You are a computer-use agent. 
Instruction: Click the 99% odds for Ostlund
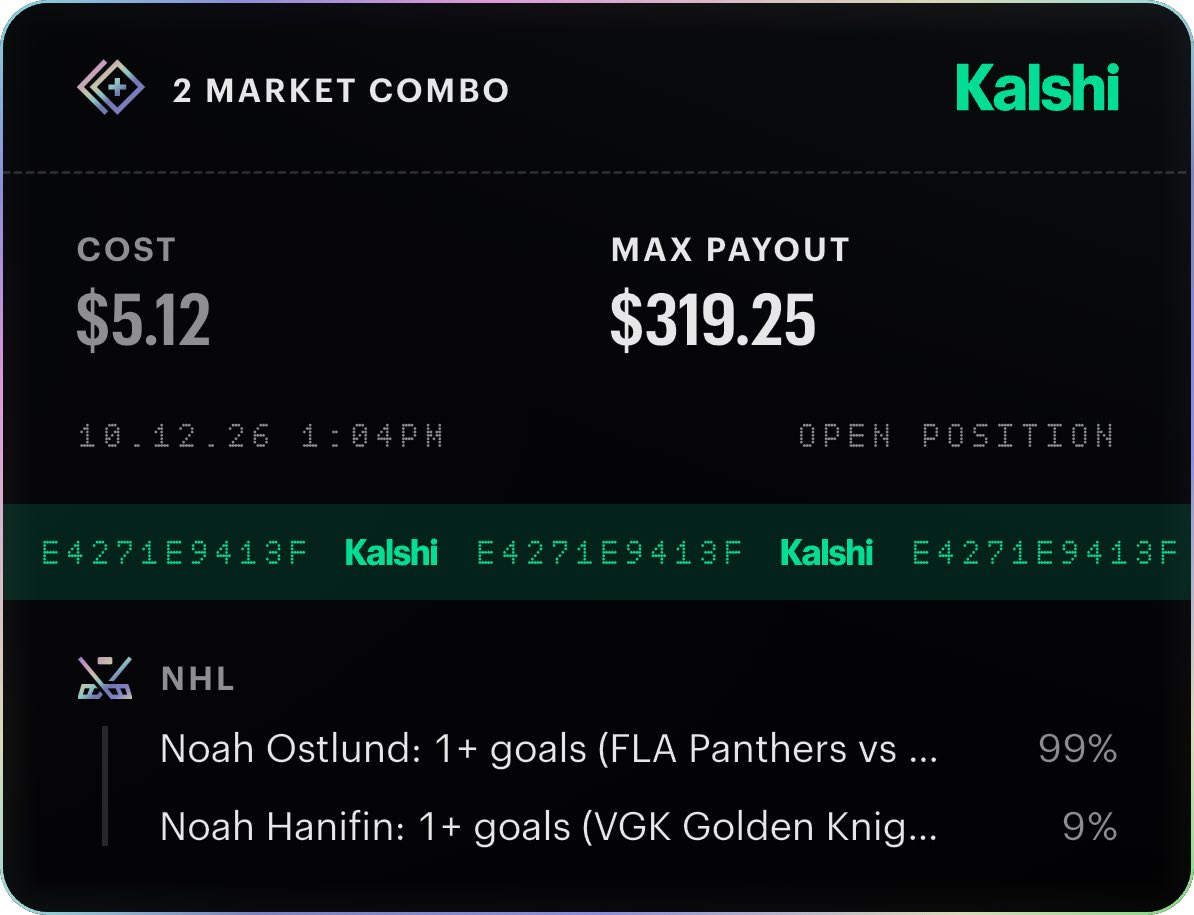pyautogui.click(x=1077, y=748)
